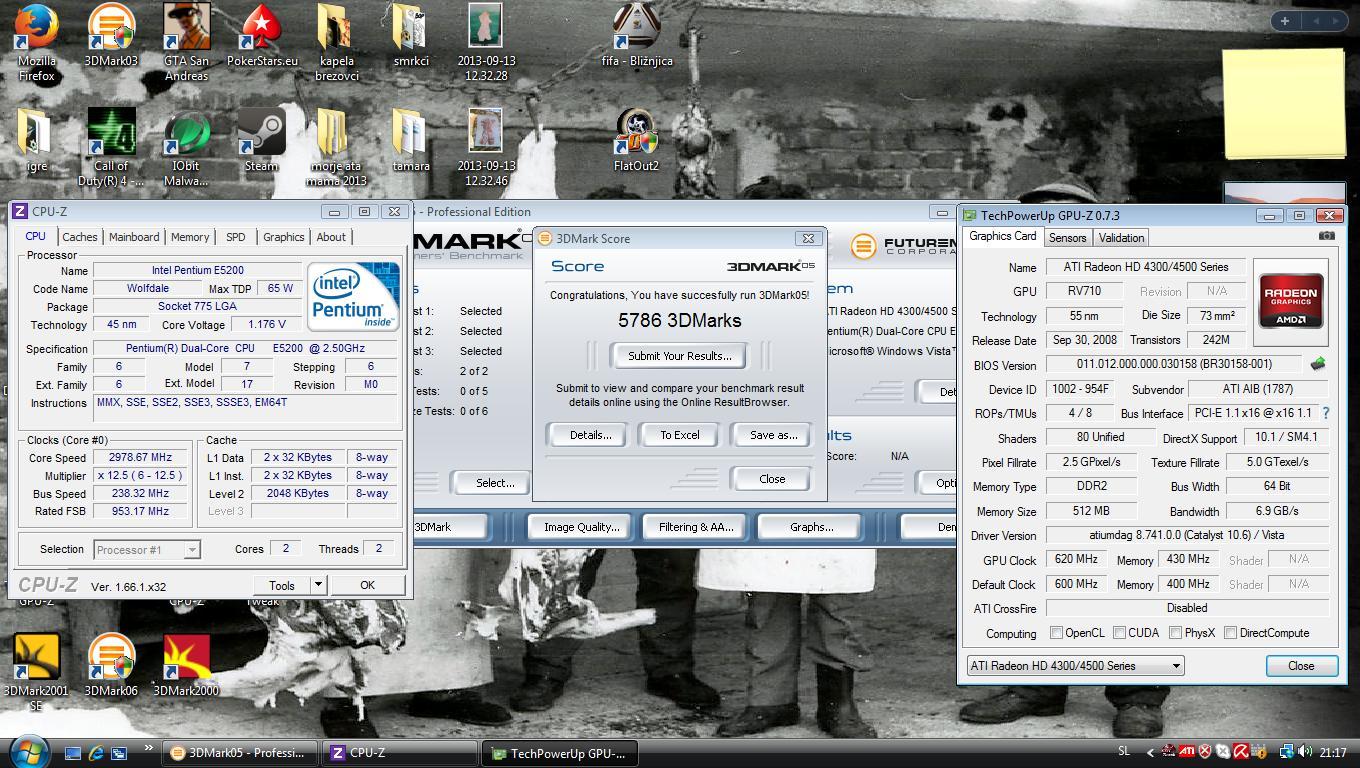Click the BIOS save chip icon in GPU-Z
This screenshot has height=768, width=1360.
(x=1317, y=365)
